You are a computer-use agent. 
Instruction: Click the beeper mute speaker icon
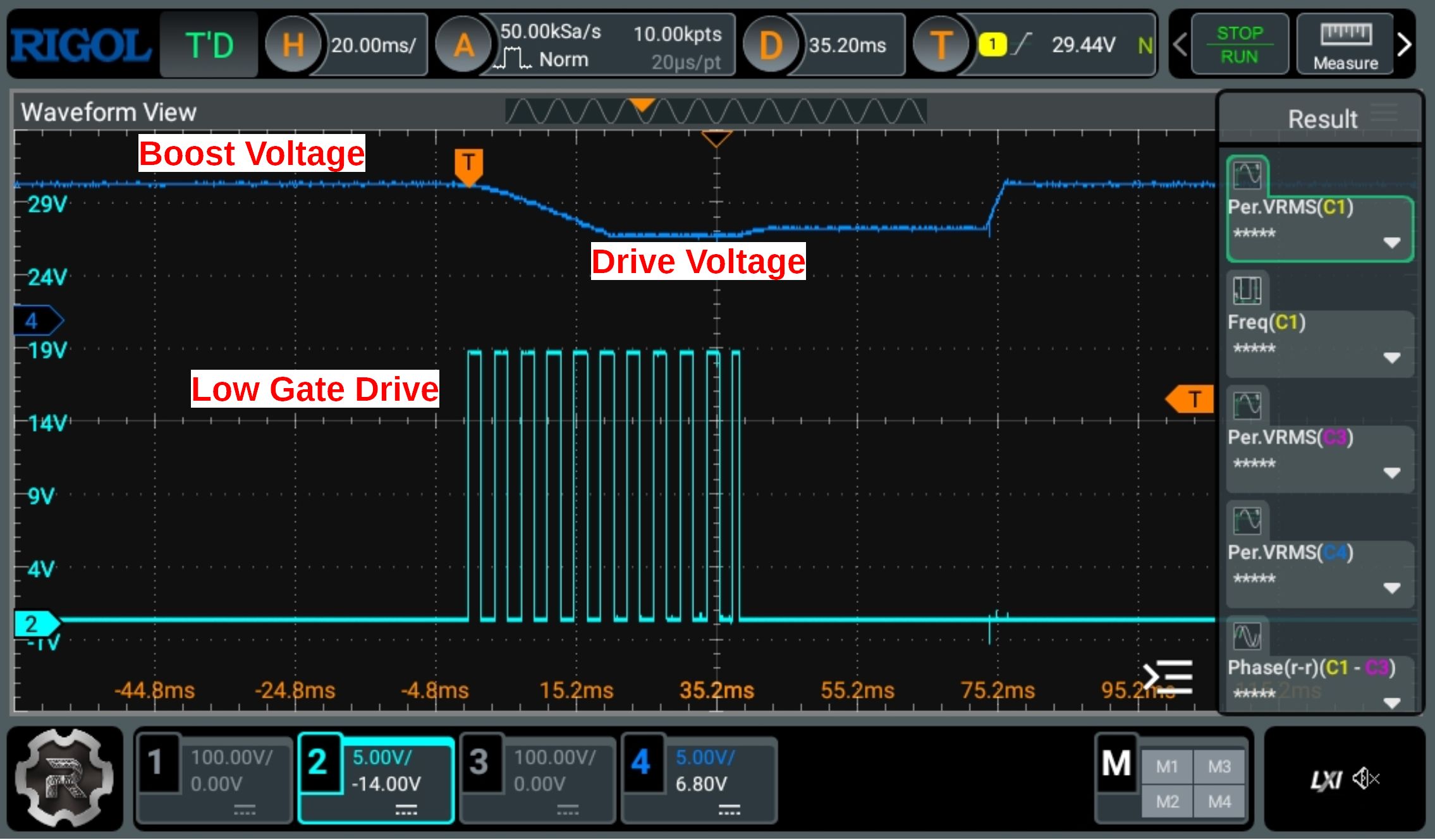[x=1365, y=779]
